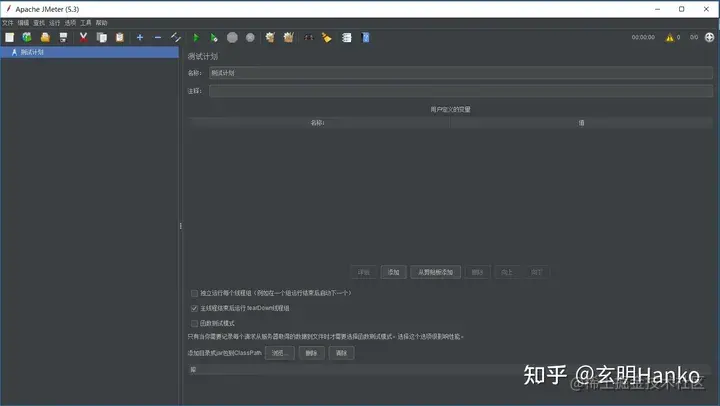Image resolution: width=720 pixels, height=406 pixels.
Task: Click the 值 column header in variables table
Action: tap(581, 123)
